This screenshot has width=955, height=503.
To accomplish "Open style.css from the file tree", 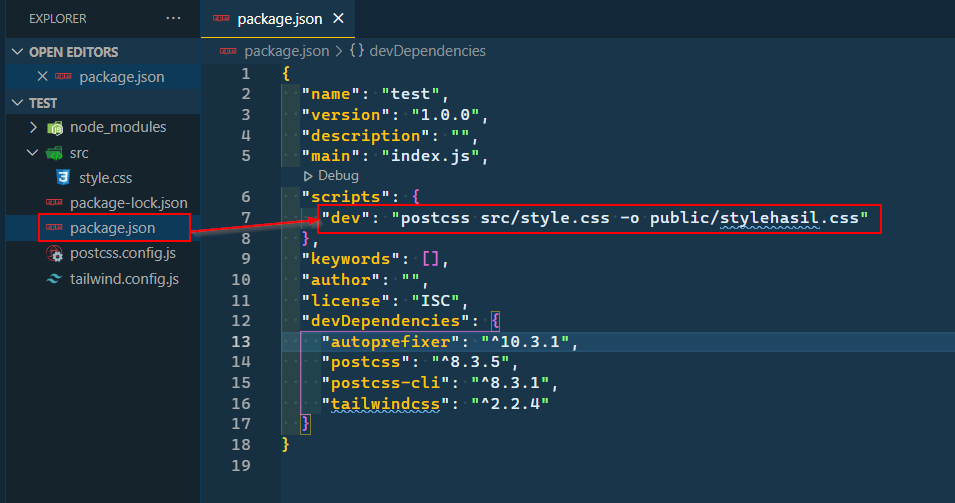I will (x=106, y=178).
